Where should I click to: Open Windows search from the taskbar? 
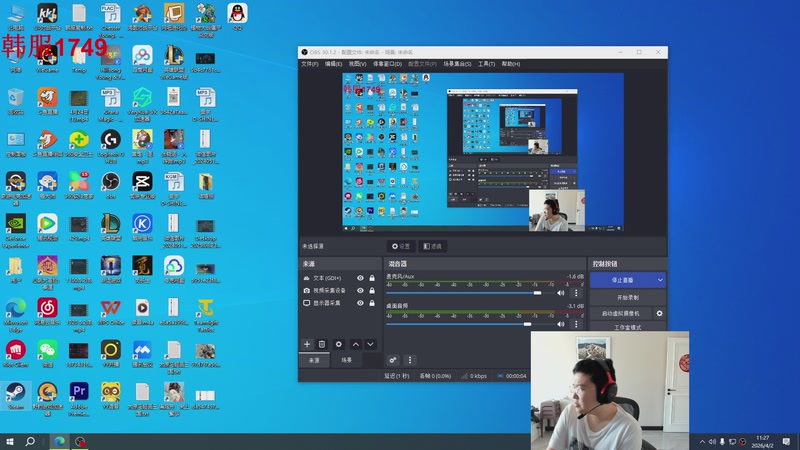[x=30, y=441]
